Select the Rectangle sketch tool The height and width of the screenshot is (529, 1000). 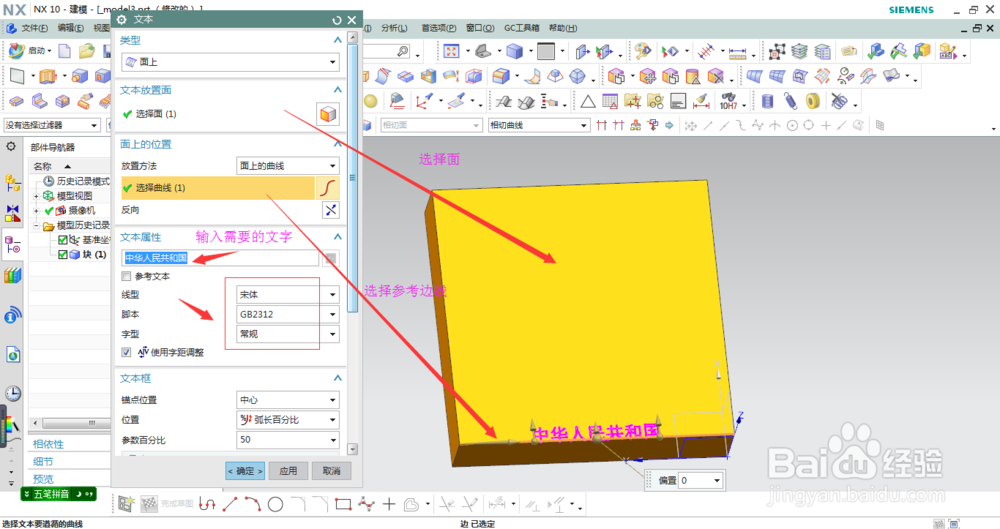point(343,504)
